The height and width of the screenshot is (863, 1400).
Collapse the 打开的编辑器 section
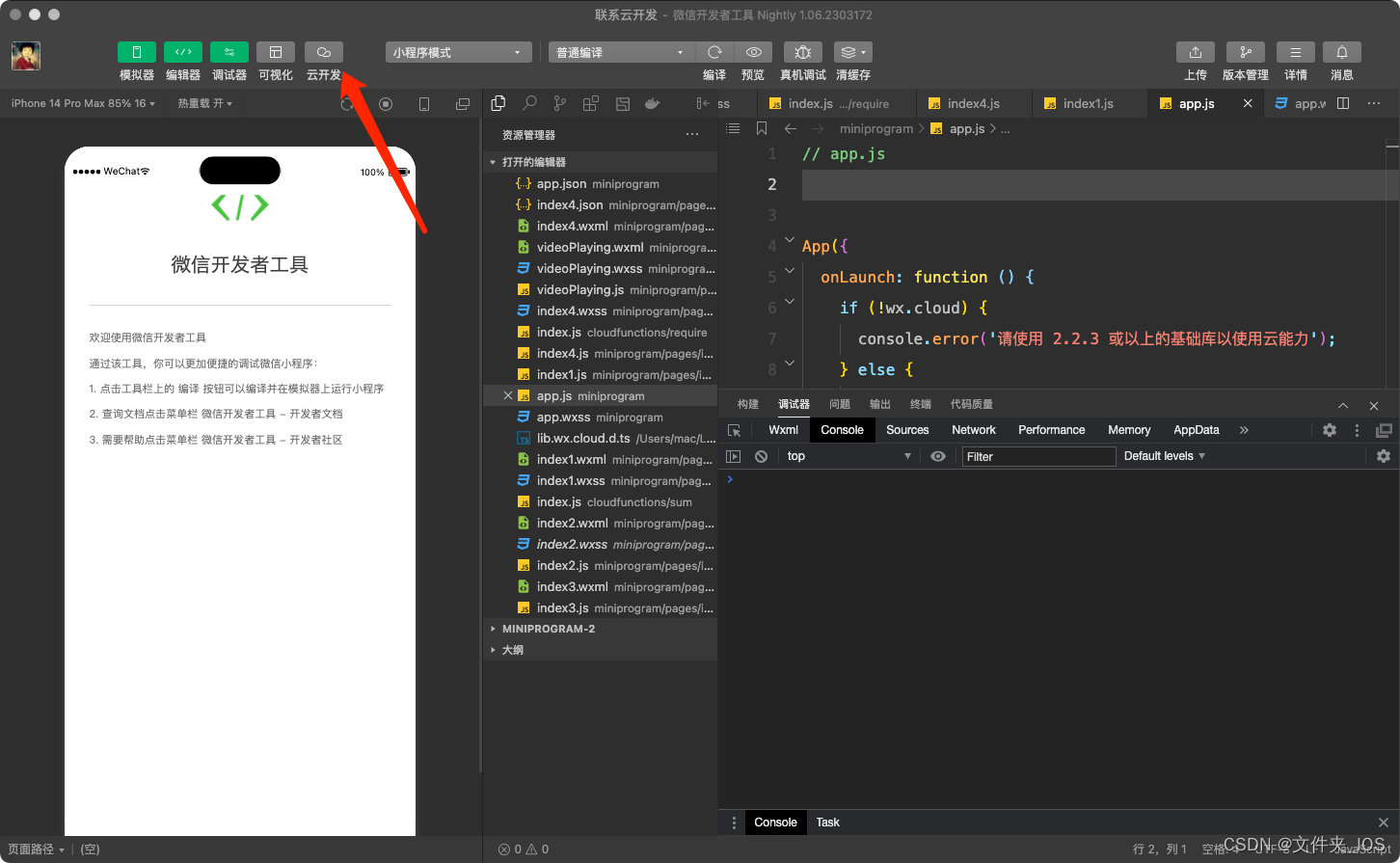tap(600, 162)
